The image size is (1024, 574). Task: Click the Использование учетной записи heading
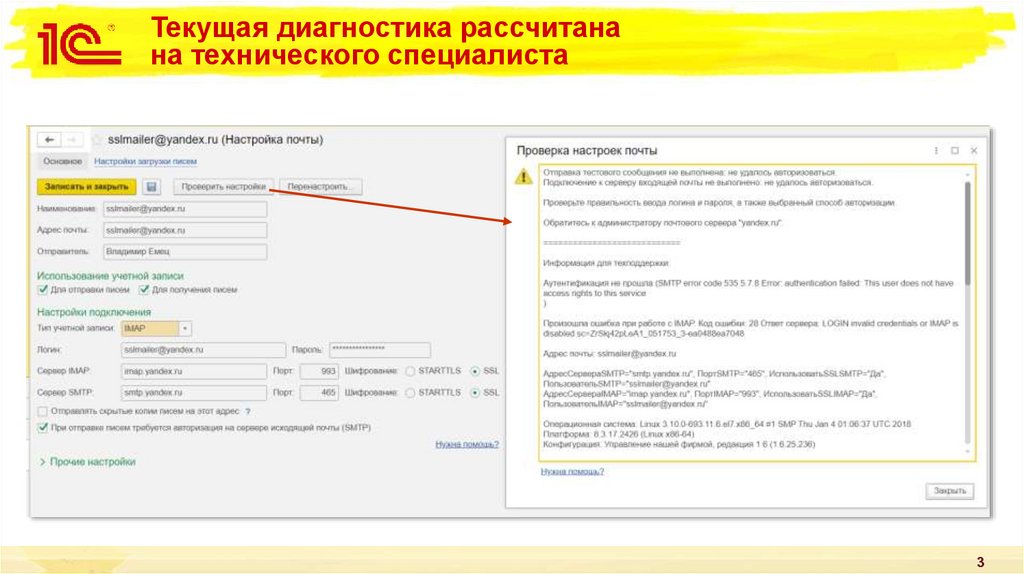110,276
